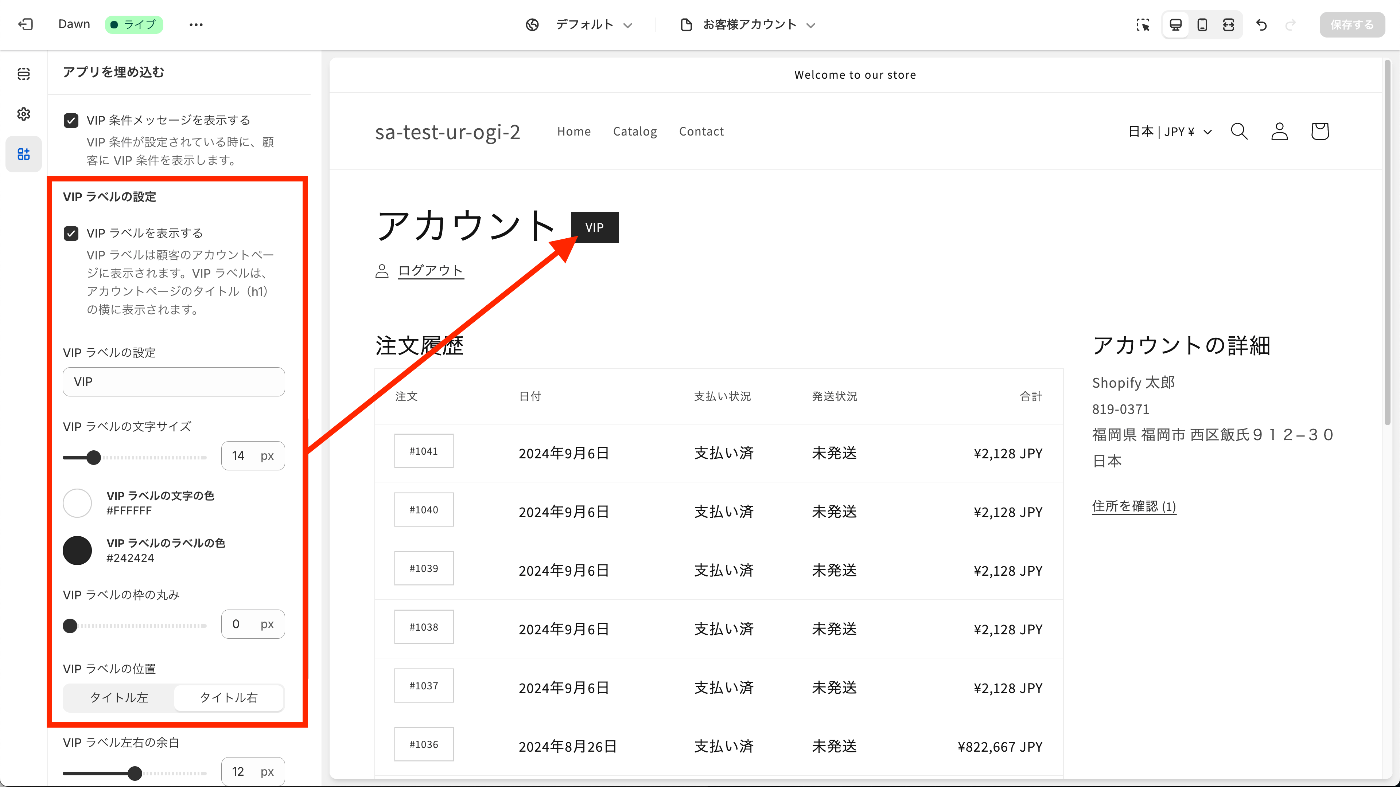The width and height of the screenshot is (1400, 787).
Task: Open the dark #242424 label color swatch
Action: [77, 550]
